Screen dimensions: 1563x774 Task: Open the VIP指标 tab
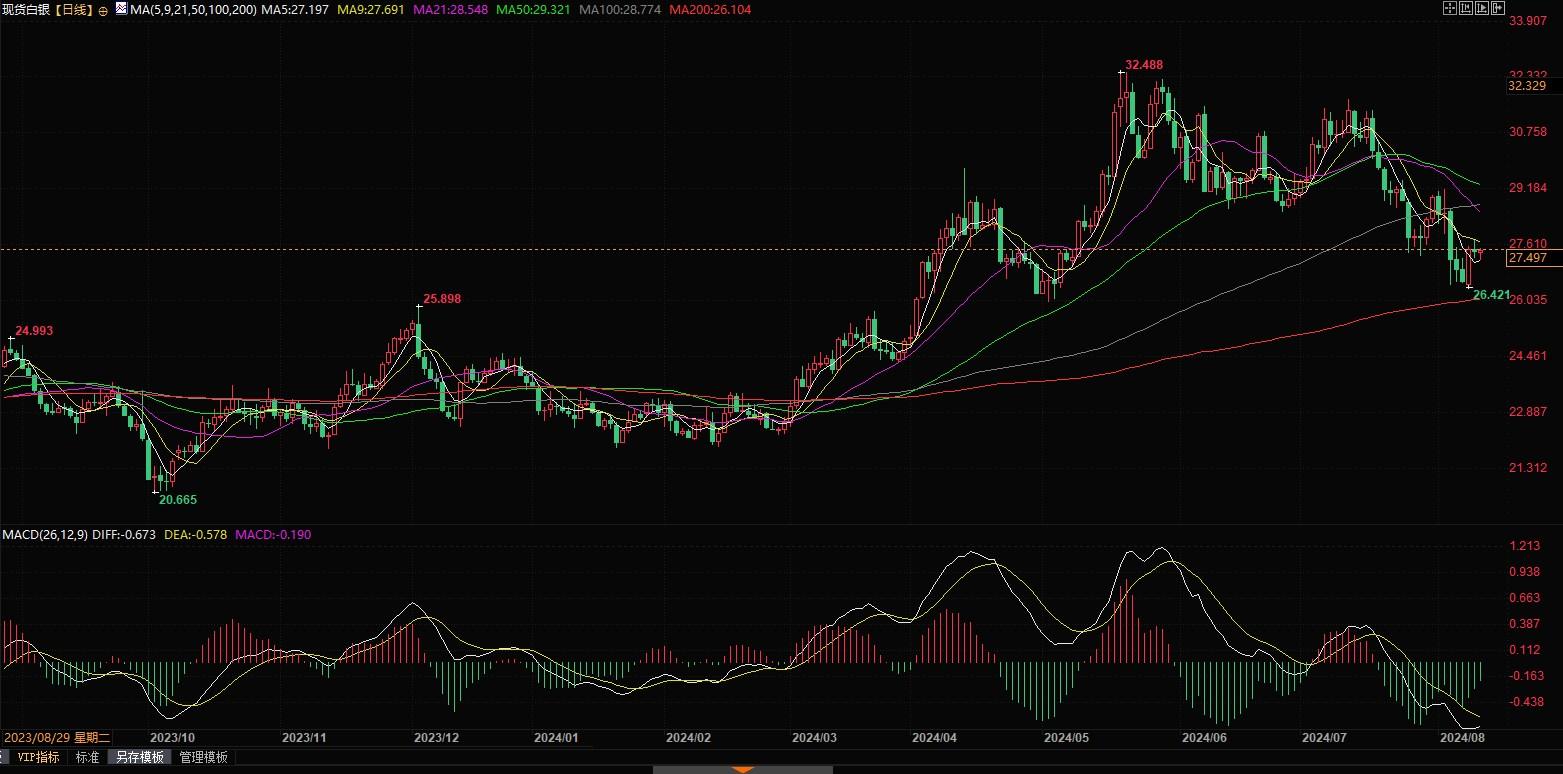(x=38, y=757)
